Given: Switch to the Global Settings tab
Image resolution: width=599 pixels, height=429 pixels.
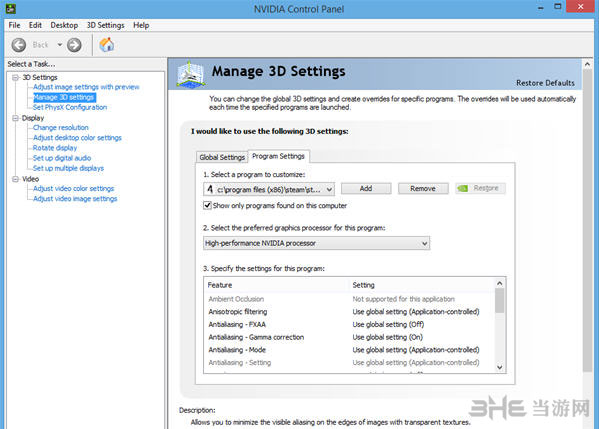Looking at the screenshot, I should [222, 157].
